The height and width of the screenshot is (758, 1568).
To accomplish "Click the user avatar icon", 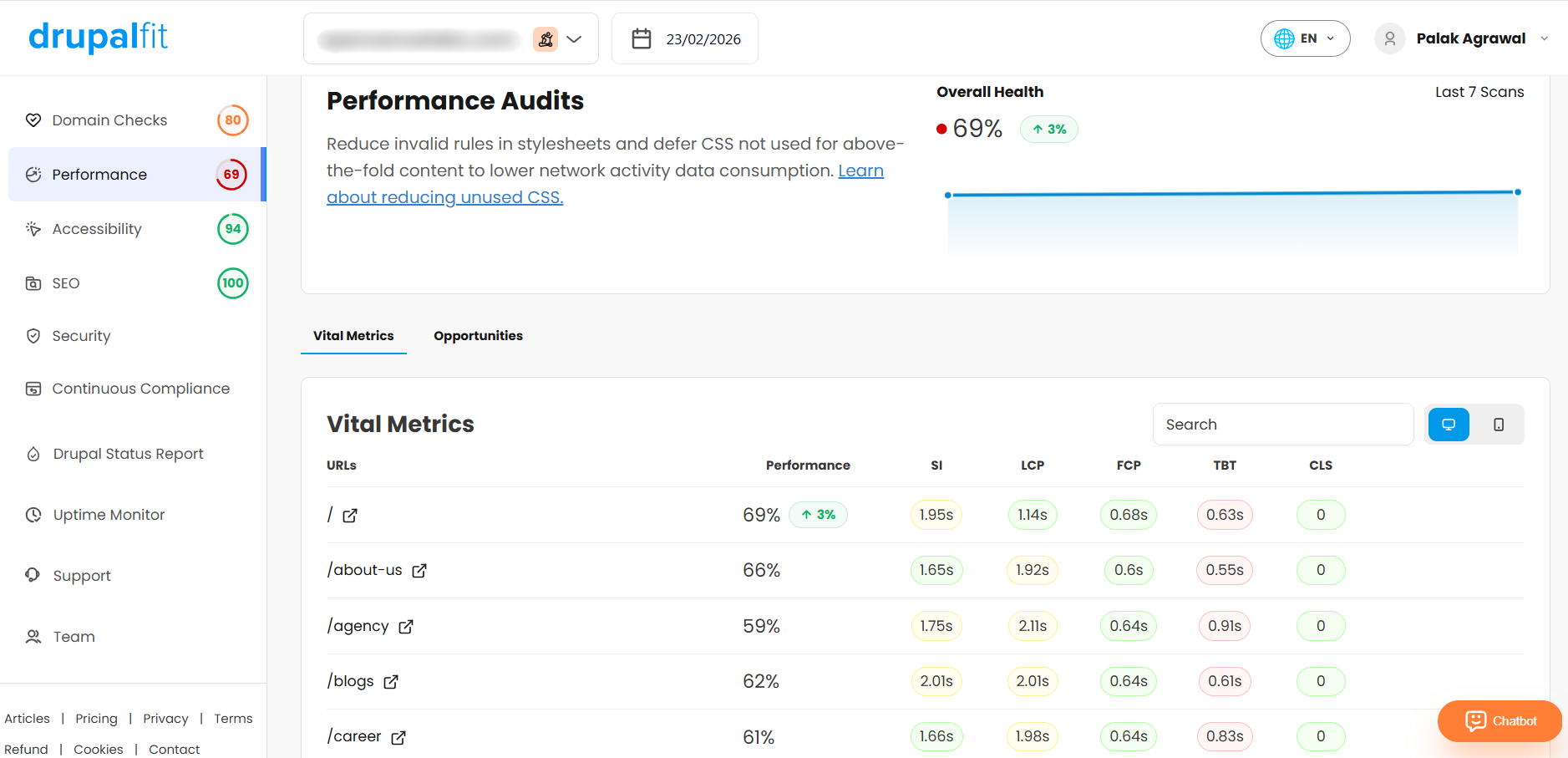I will pyautogui.click(x=1390, y=38).
